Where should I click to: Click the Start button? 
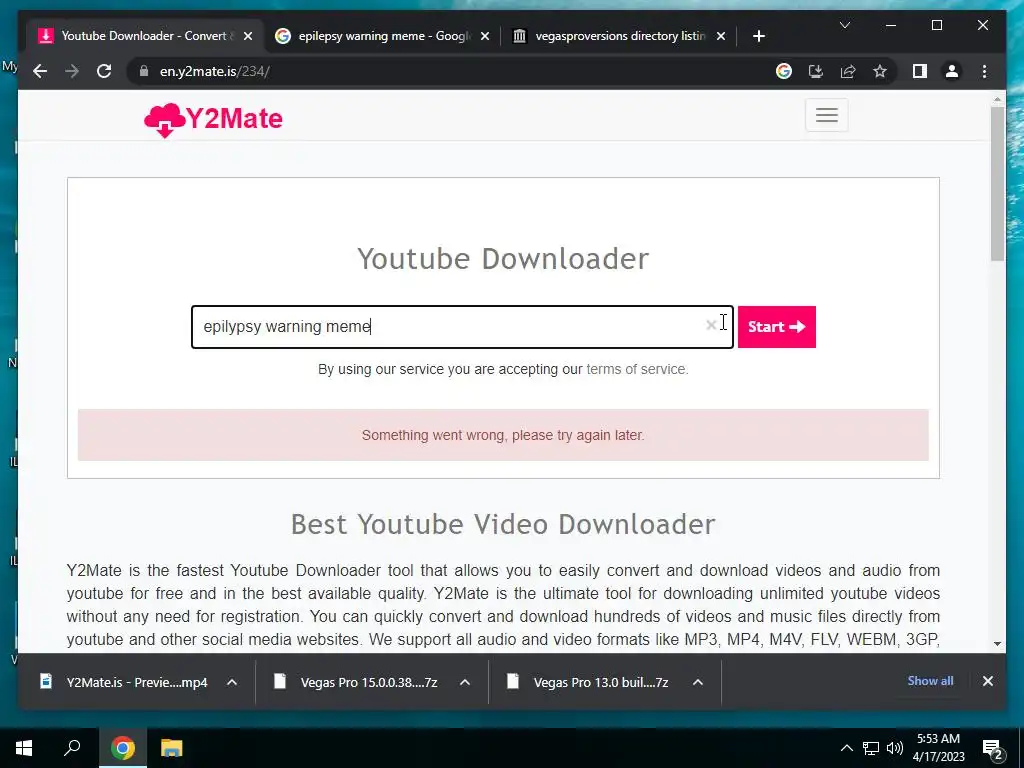(776, 327)
